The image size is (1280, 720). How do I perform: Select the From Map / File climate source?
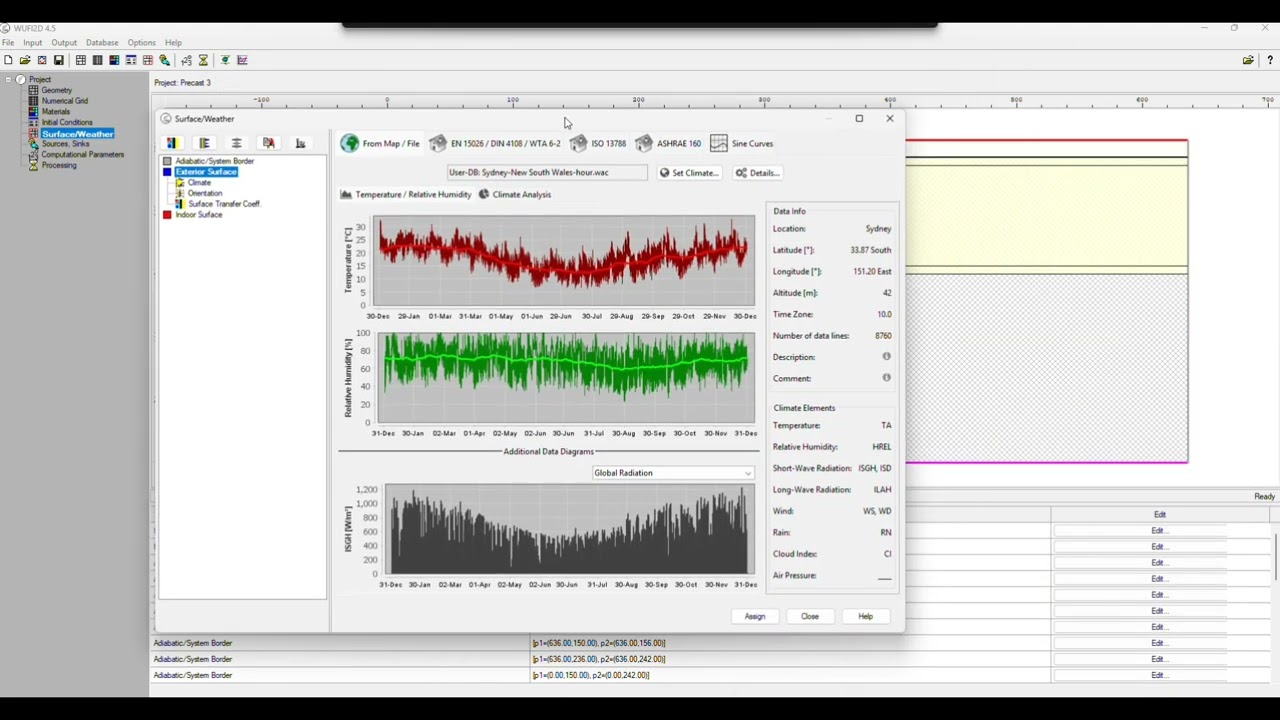click(x=380, y=143)
